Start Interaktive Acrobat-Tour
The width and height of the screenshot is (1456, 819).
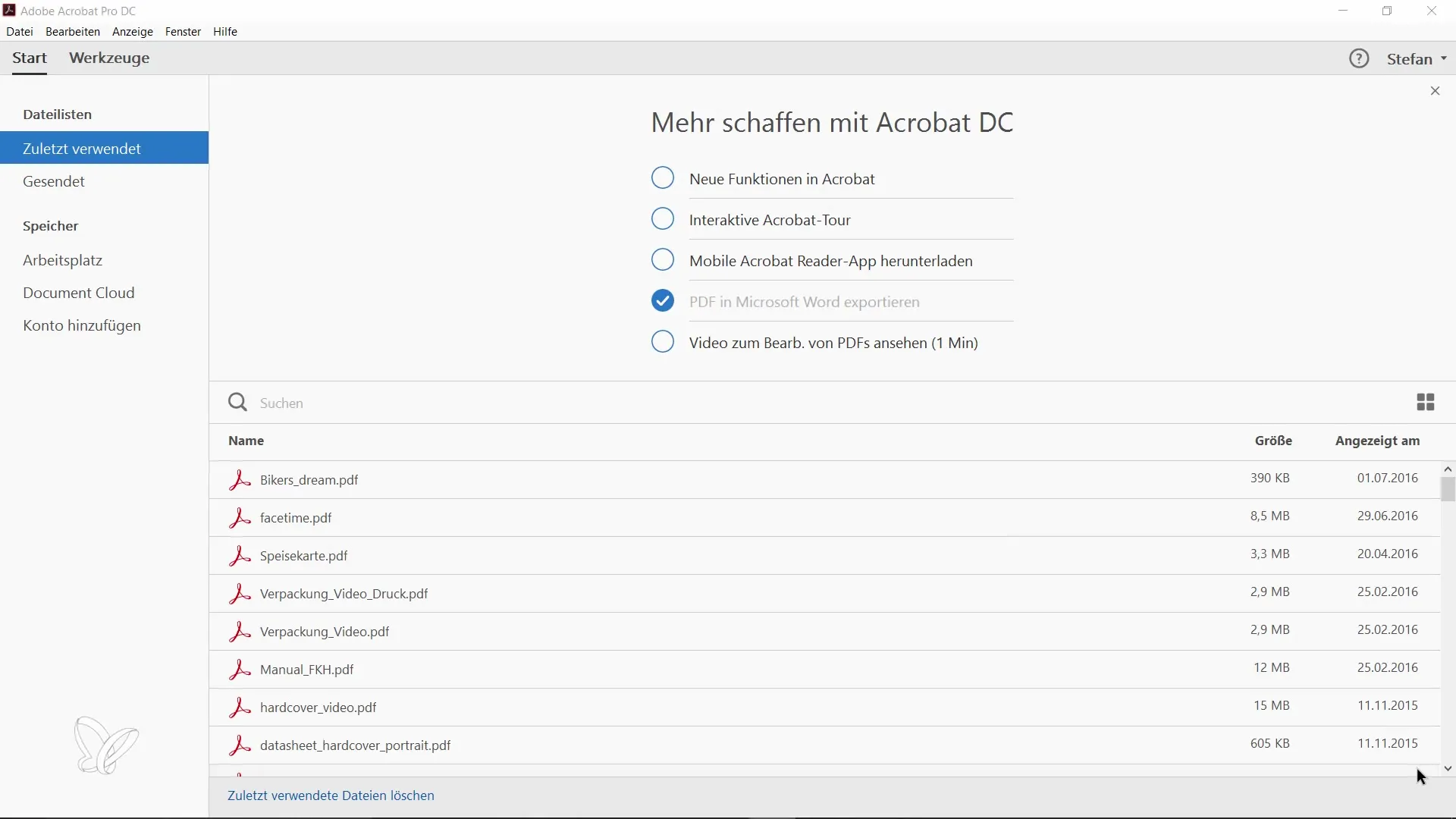(x=770, y=220)
